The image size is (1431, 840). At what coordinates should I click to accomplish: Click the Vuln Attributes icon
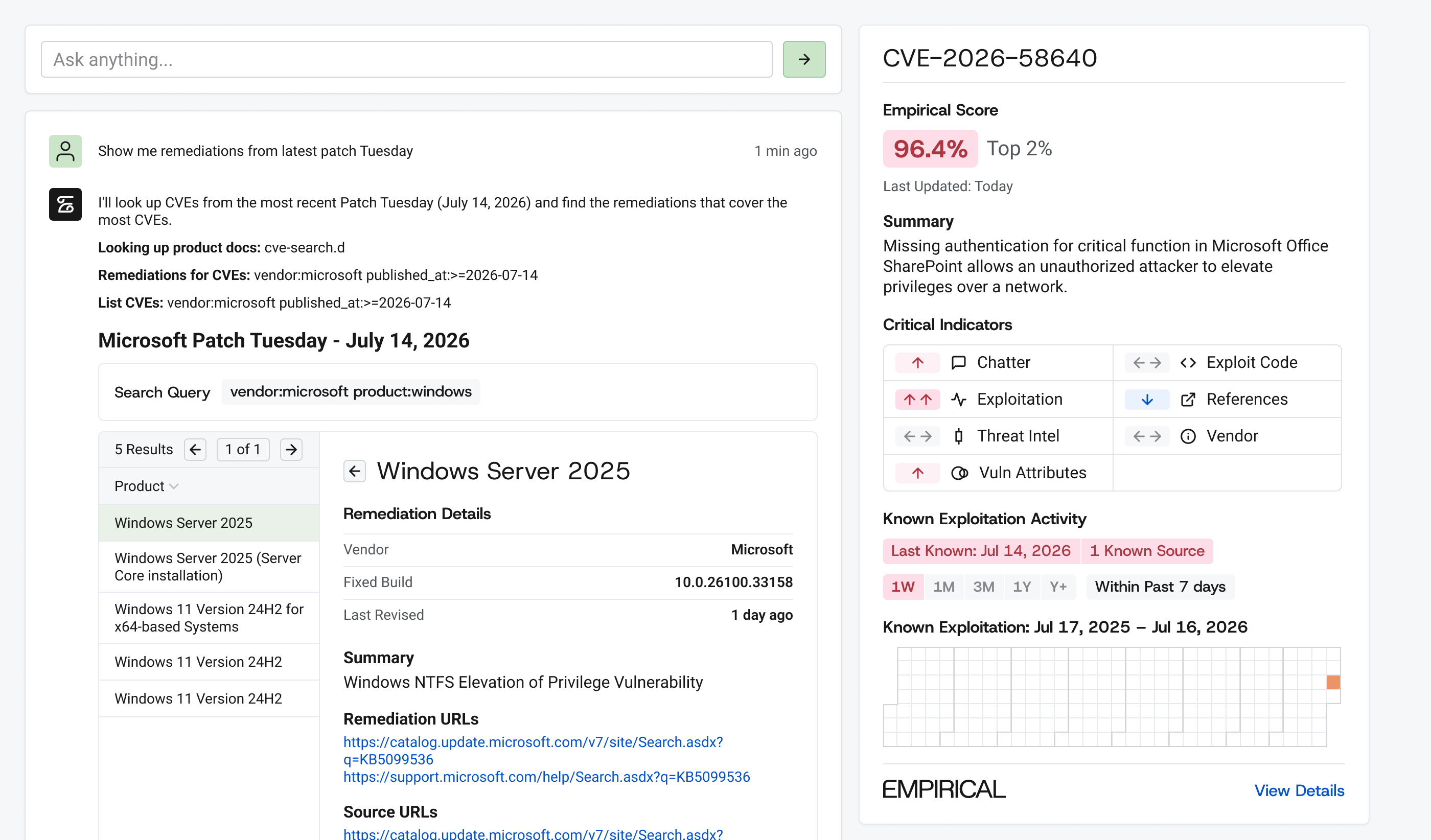click(x=960, y=473)
